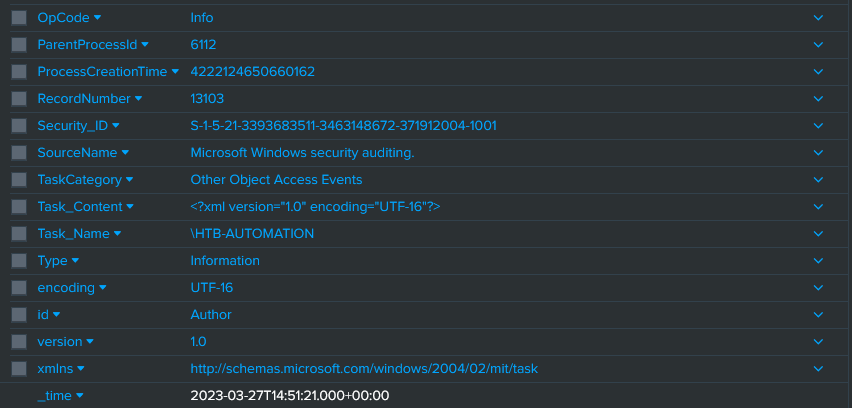Select the ParentProcessId checkbox

(x=19, y=45)
